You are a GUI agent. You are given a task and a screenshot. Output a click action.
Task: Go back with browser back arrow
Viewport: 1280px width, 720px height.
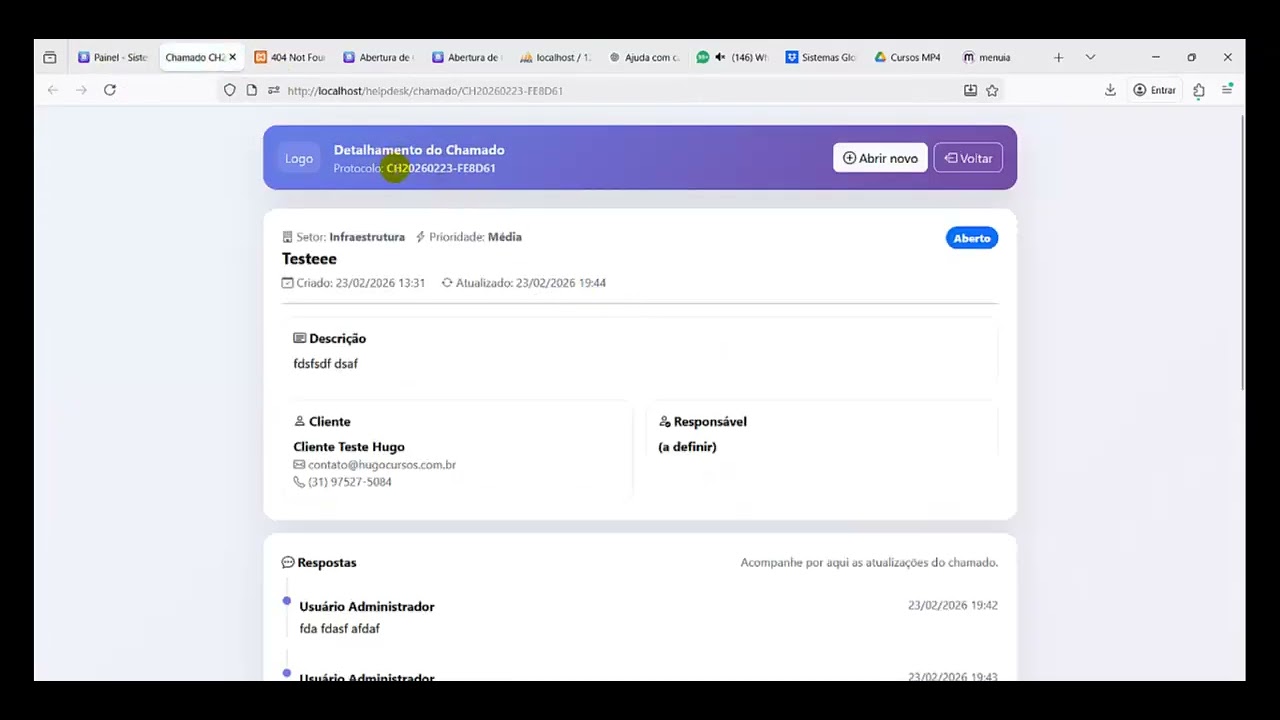coord(53,90)
